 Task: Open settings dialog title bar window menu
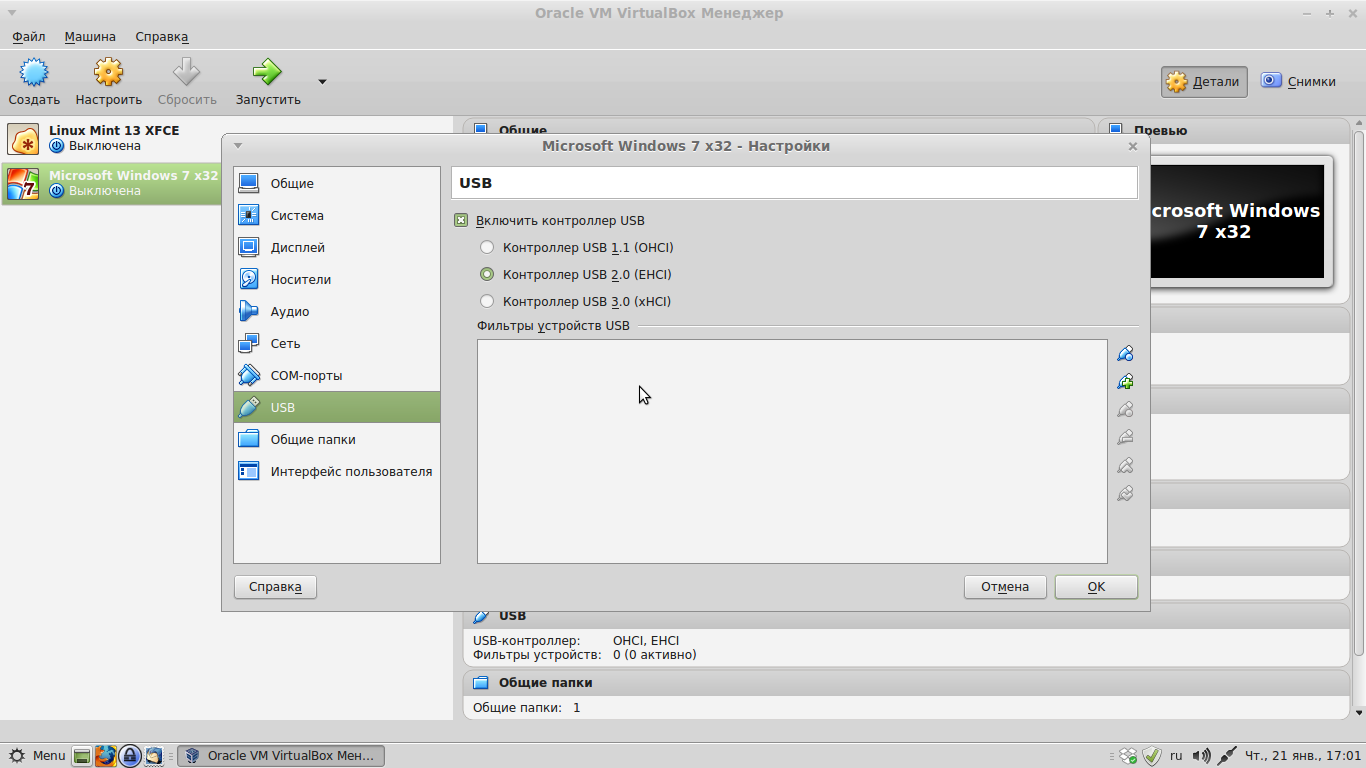click(x=238, y=146)
